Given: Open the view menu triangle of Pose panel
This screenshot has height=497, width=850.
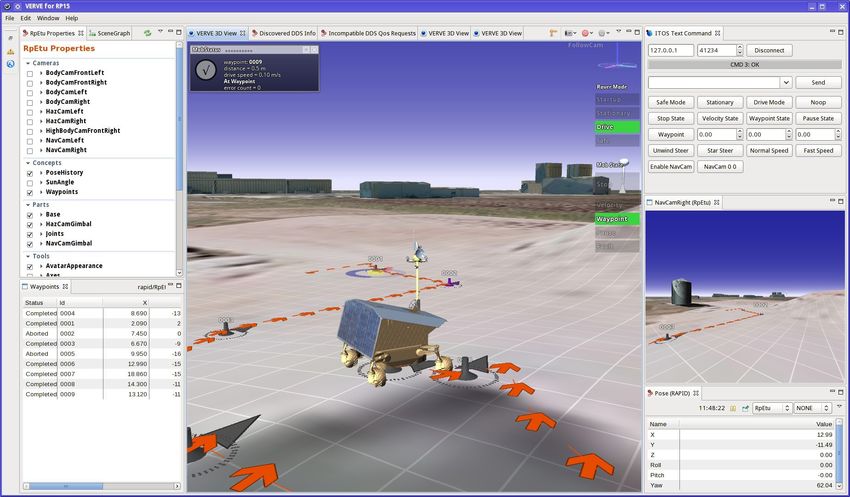Looking at the screenshot, I should coord(839,406).
